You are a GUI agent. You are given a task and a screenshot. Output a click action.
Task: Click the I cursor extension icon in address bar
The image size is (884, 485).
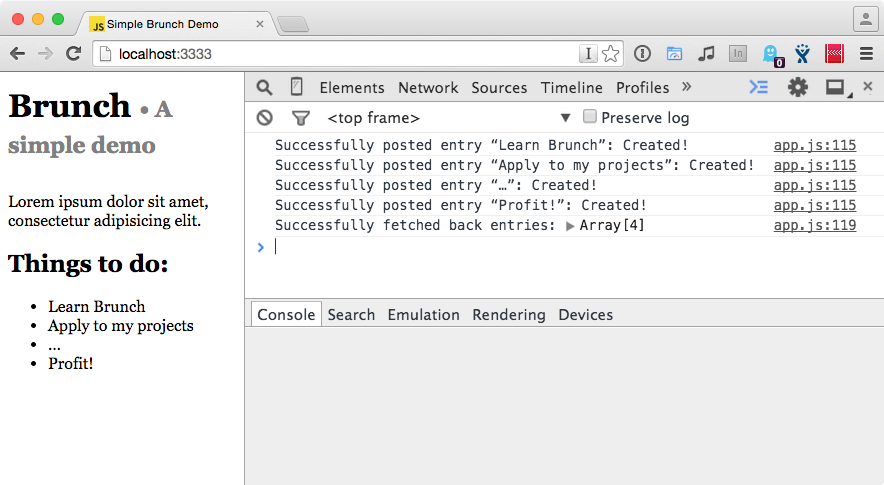588,54
